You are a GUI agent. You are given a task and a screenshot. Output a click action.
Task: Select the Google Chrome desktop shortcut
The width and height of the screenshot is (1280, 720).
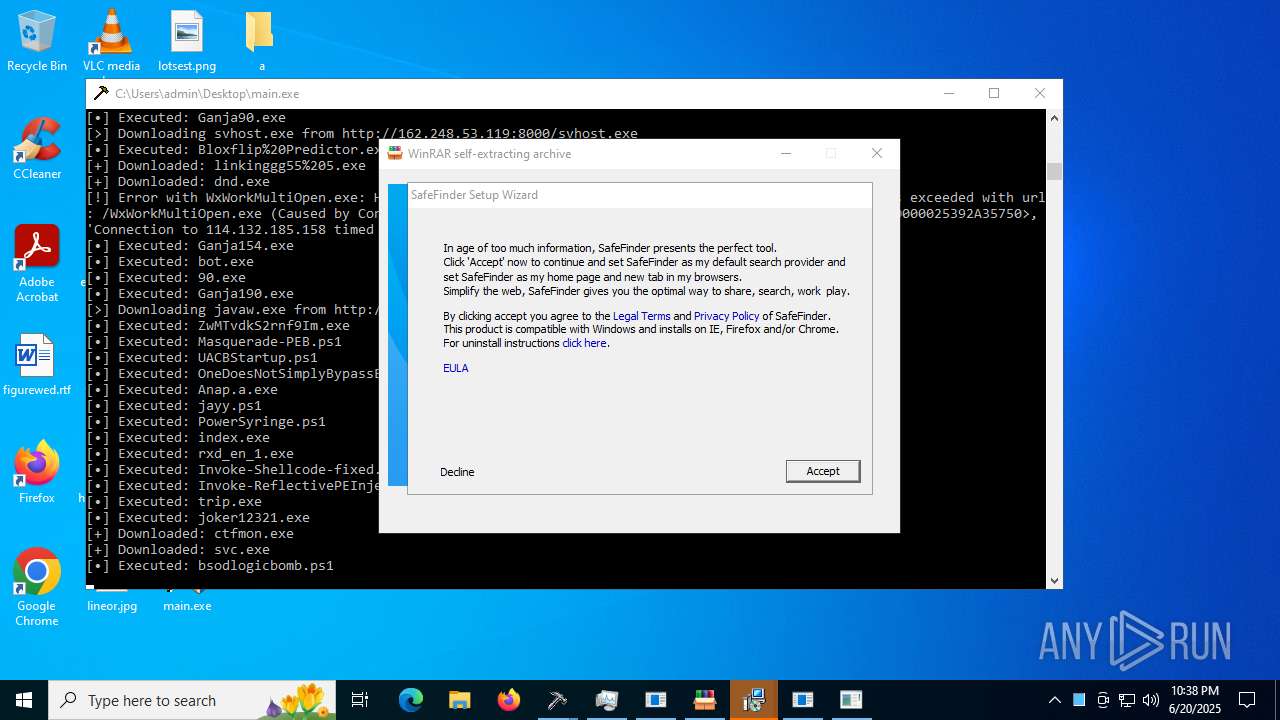37,588
